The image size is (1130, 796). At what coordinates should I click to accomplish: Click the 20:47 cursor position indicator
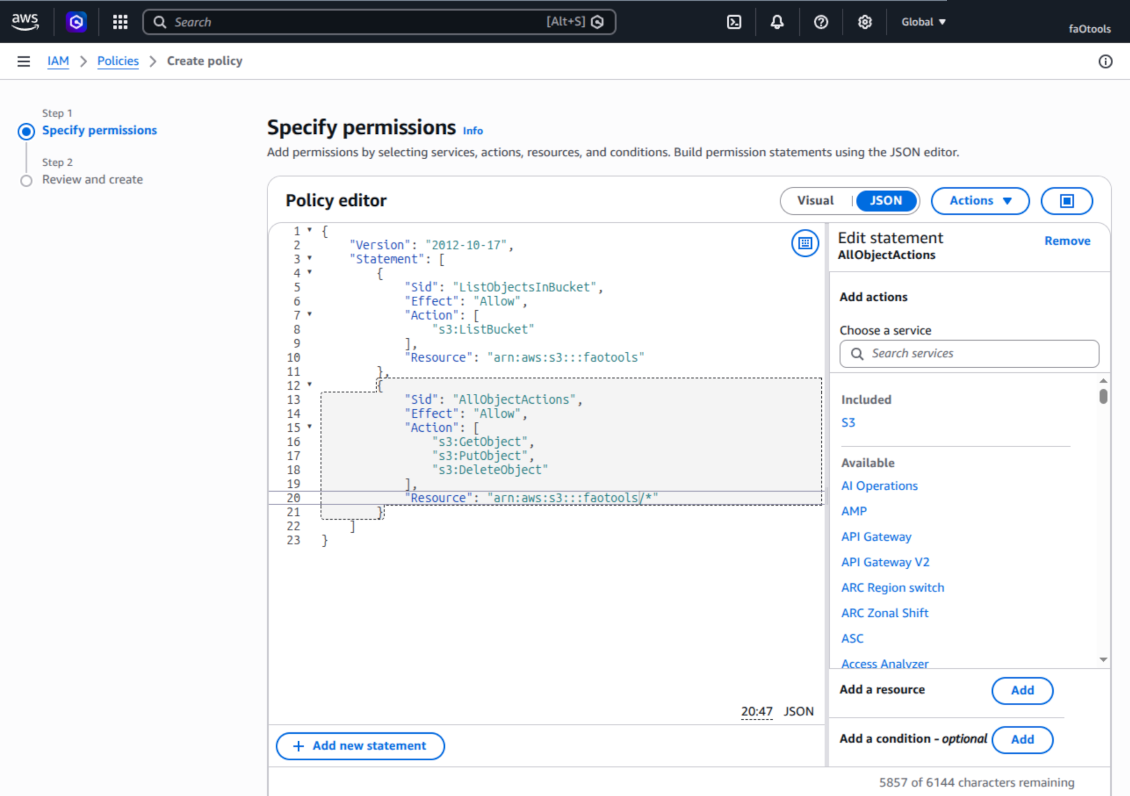[x=757, y=712]
